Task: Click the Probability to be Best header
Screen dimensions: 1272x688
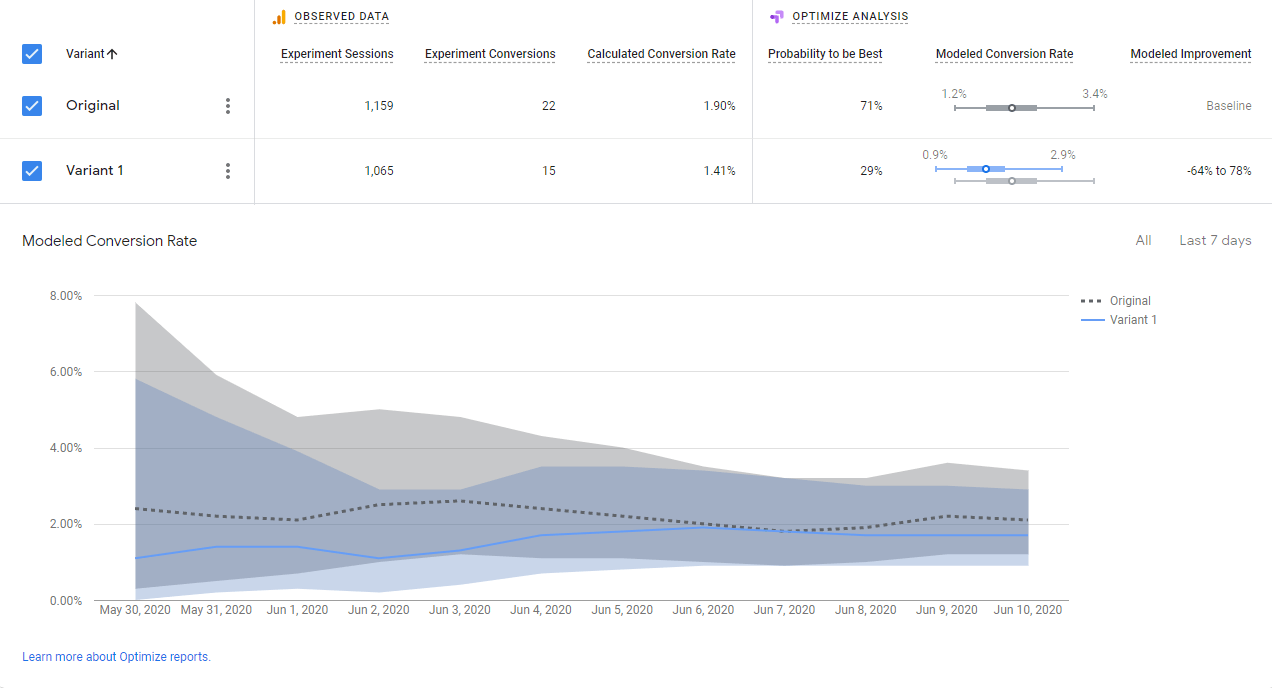Action: (x=825, y=54)
